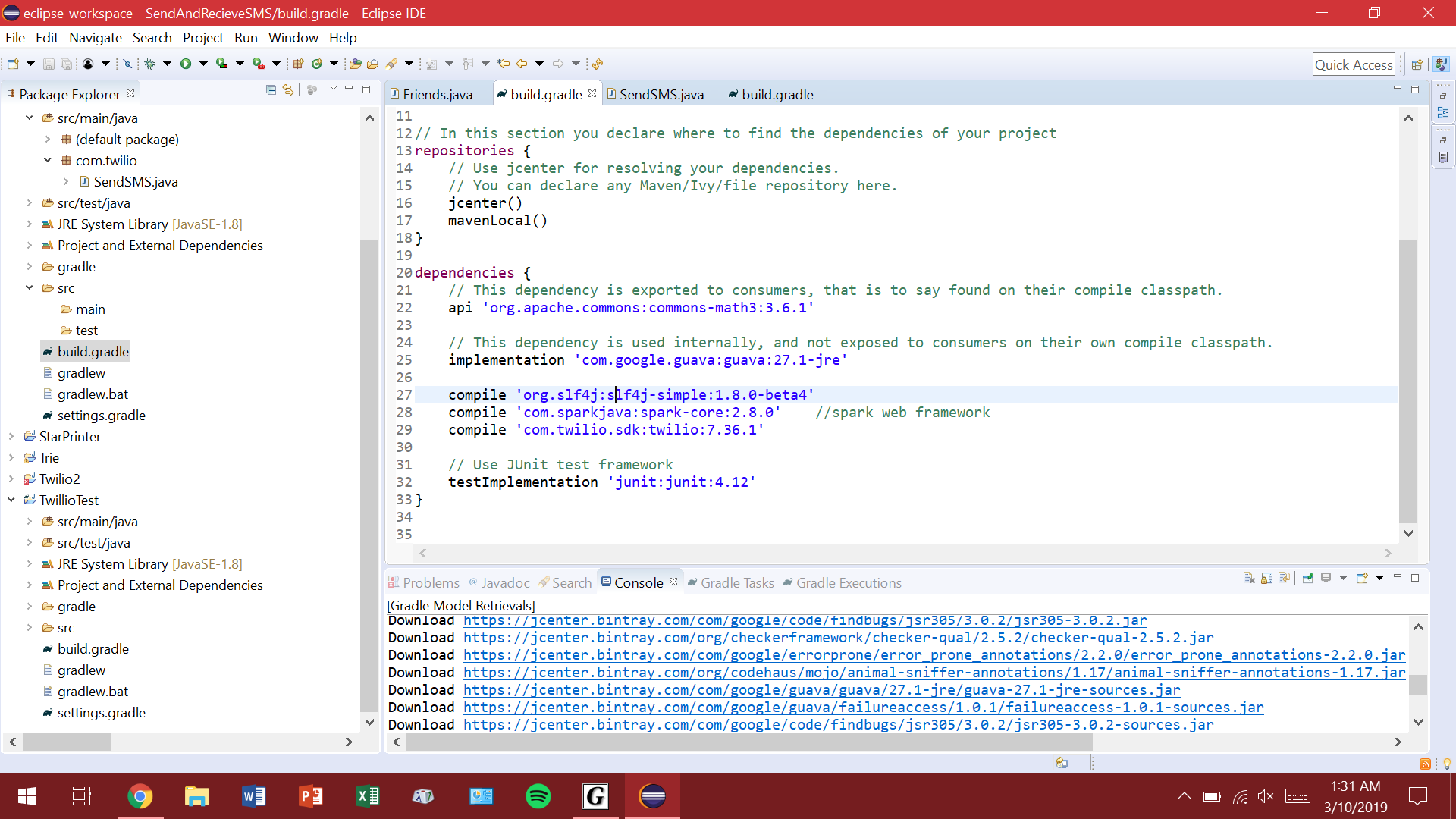Viewport: 1456px width, 819px height.
Task: Toggle Link with Editor in Package Explorer
Action: pyautogui.click(x=288, y=90)
